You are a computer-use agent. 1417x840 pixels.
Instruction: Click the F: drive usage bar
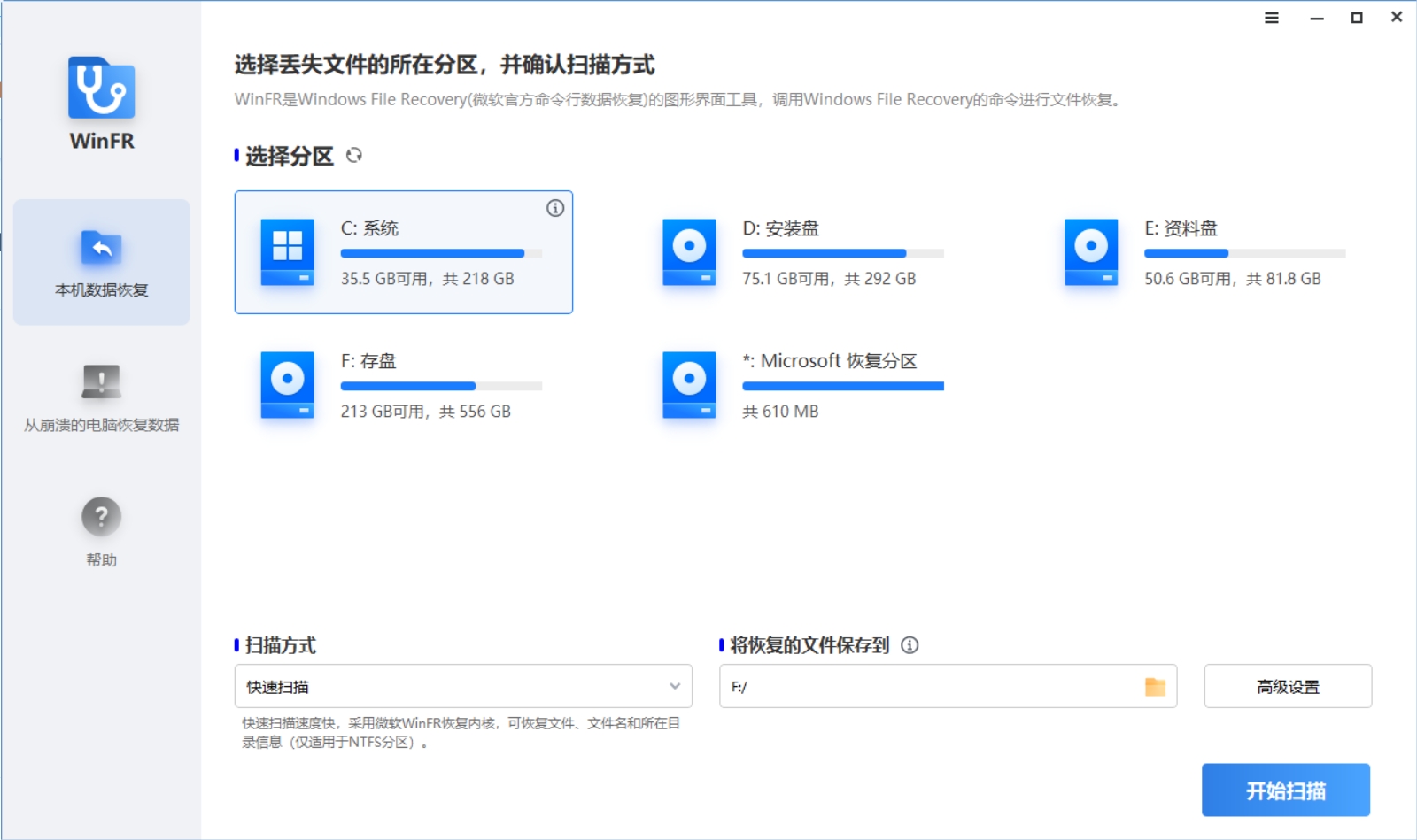(x=441, y=387)
